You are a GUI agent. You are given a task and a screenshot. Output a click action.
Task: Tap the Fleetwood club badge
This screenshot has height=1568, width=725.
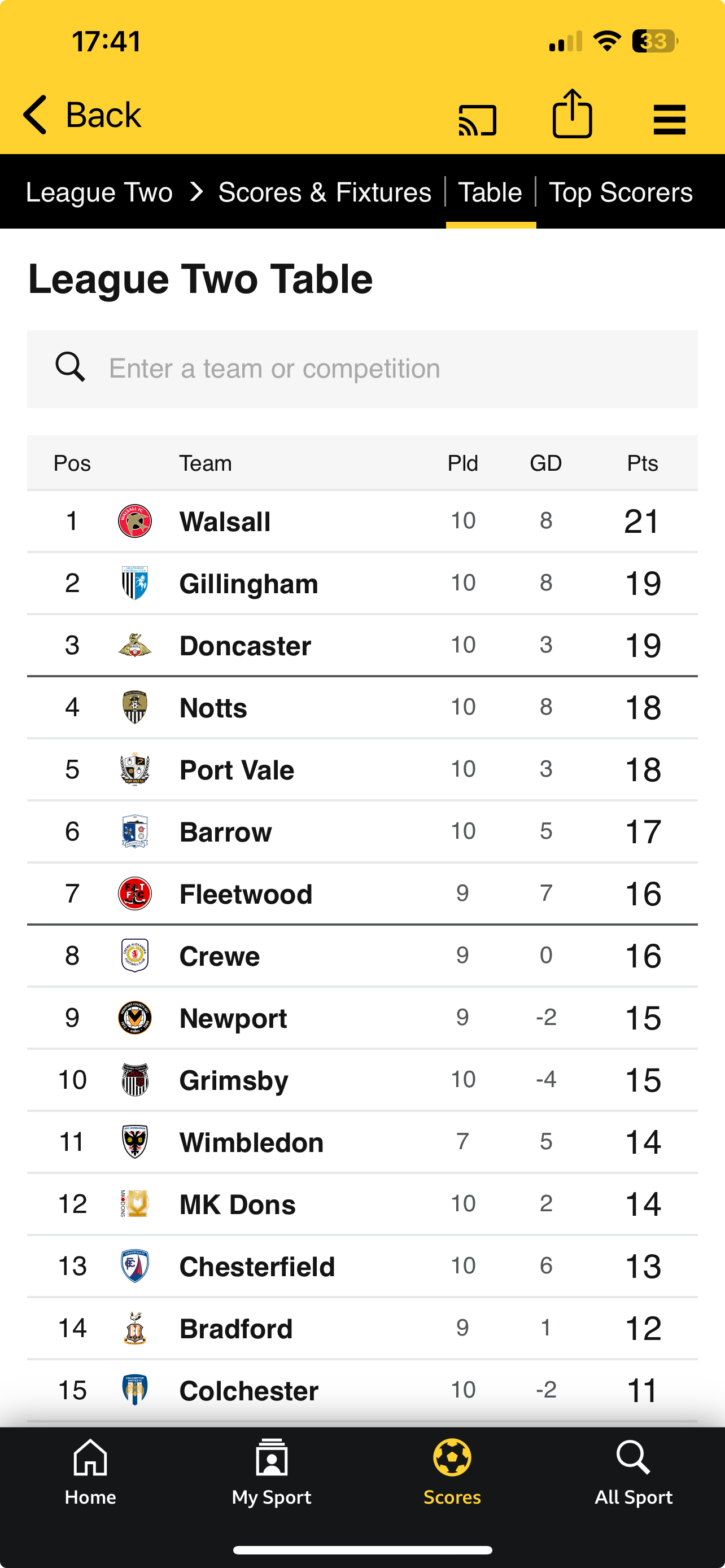coord(134,894)
